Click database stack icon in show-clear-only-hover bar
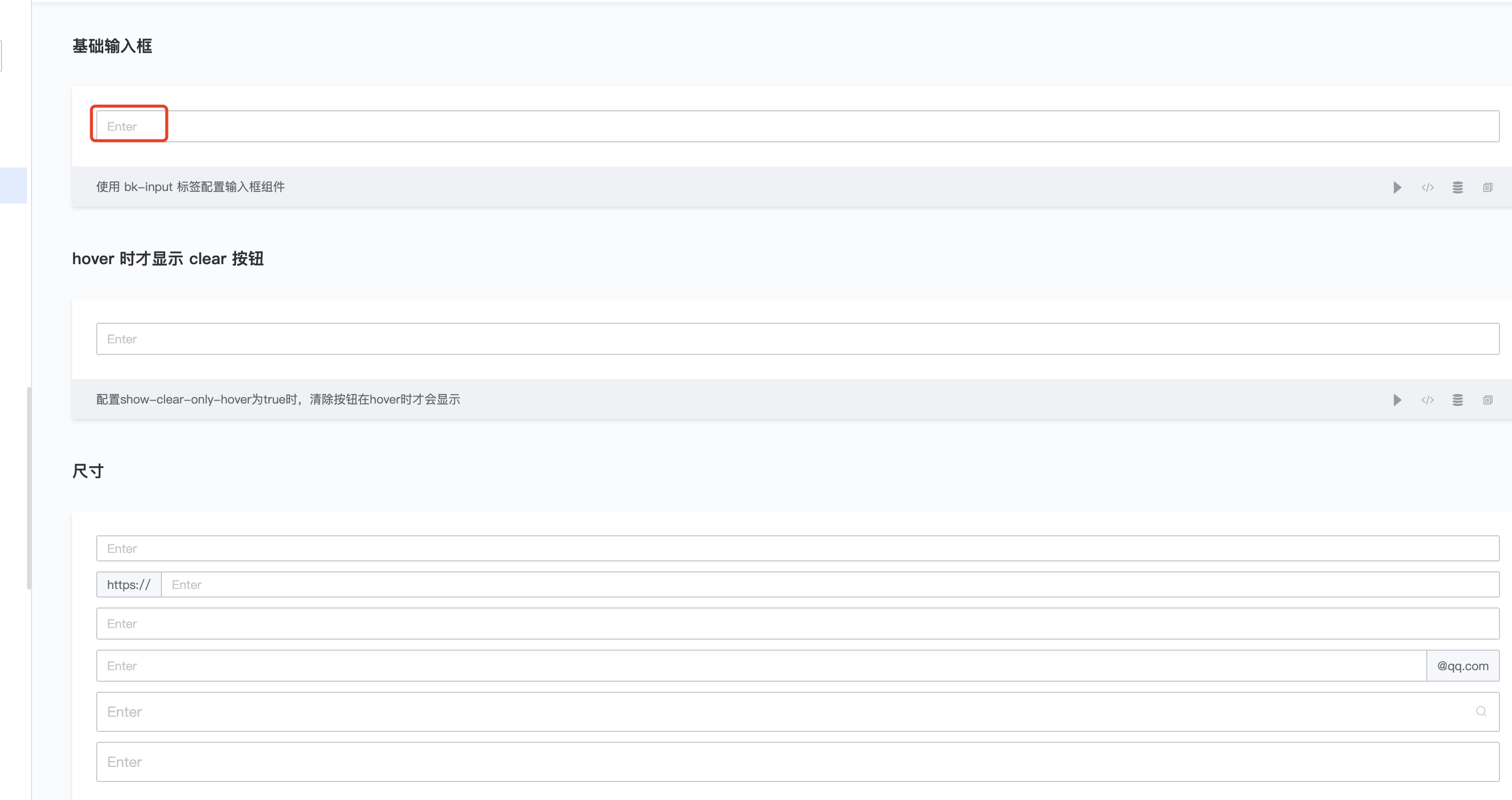Image resolution: width=1512 pixels, height=800 pixels. click(x=1457, y=399)
